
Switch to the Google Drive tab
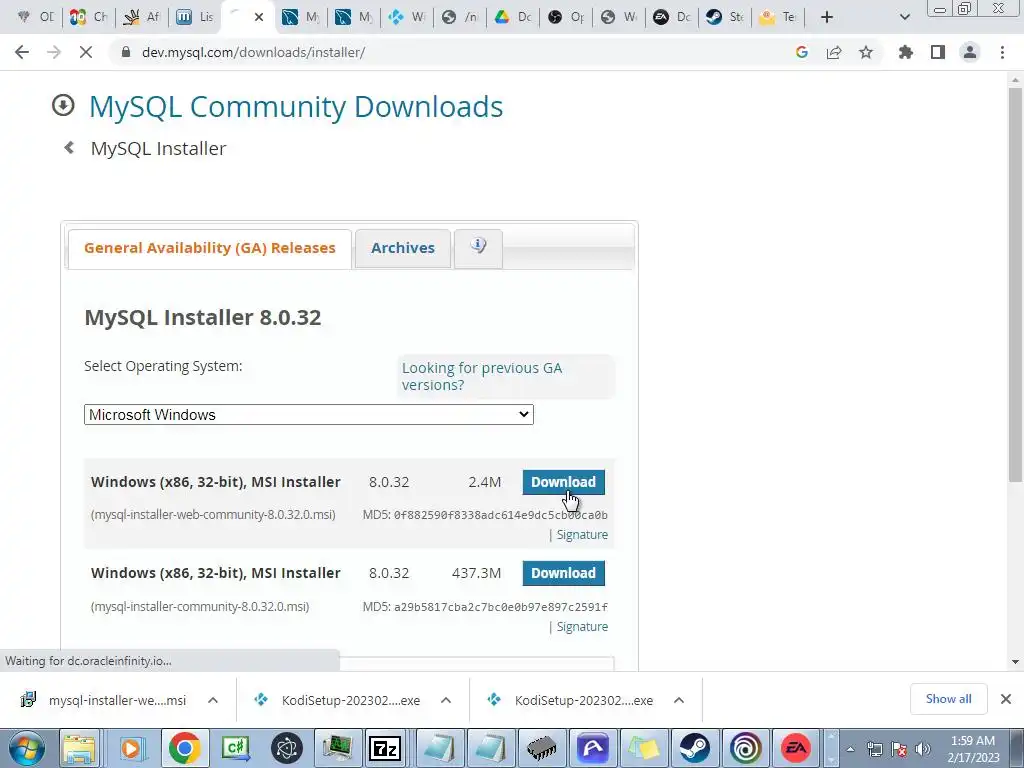tap(513, 17)
